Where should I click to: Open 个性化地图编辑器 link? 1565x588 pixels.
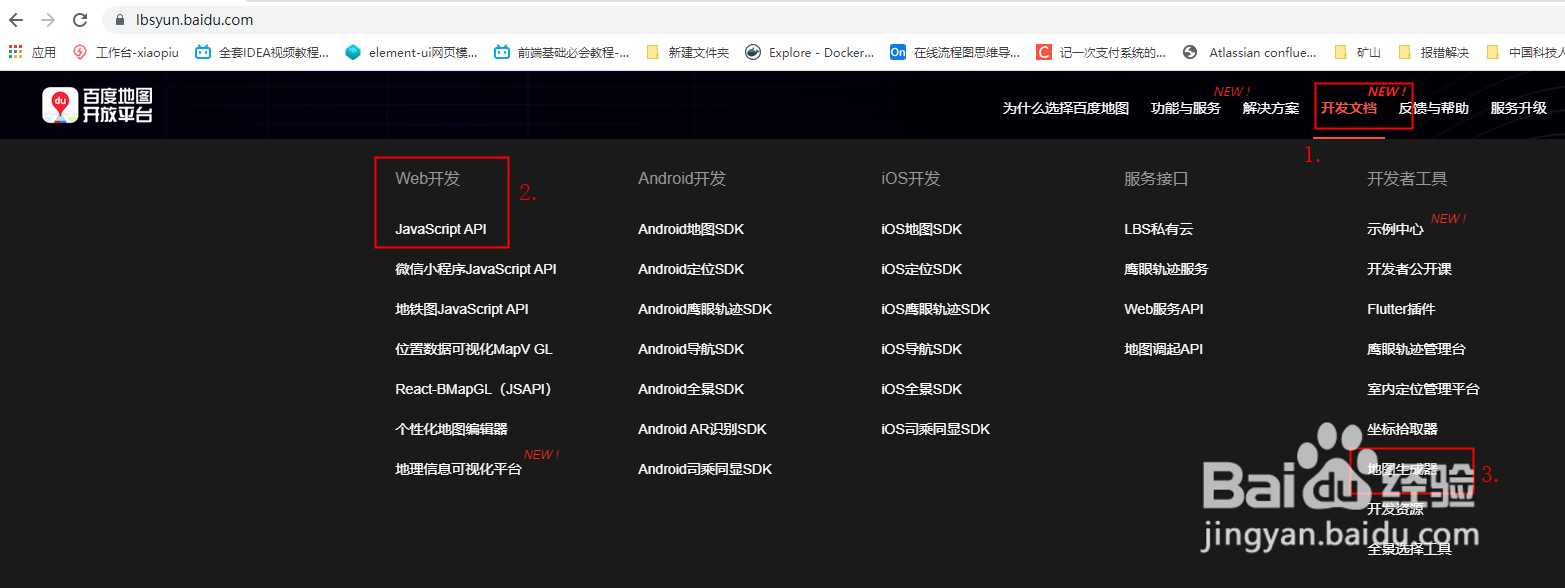[451, 429]
